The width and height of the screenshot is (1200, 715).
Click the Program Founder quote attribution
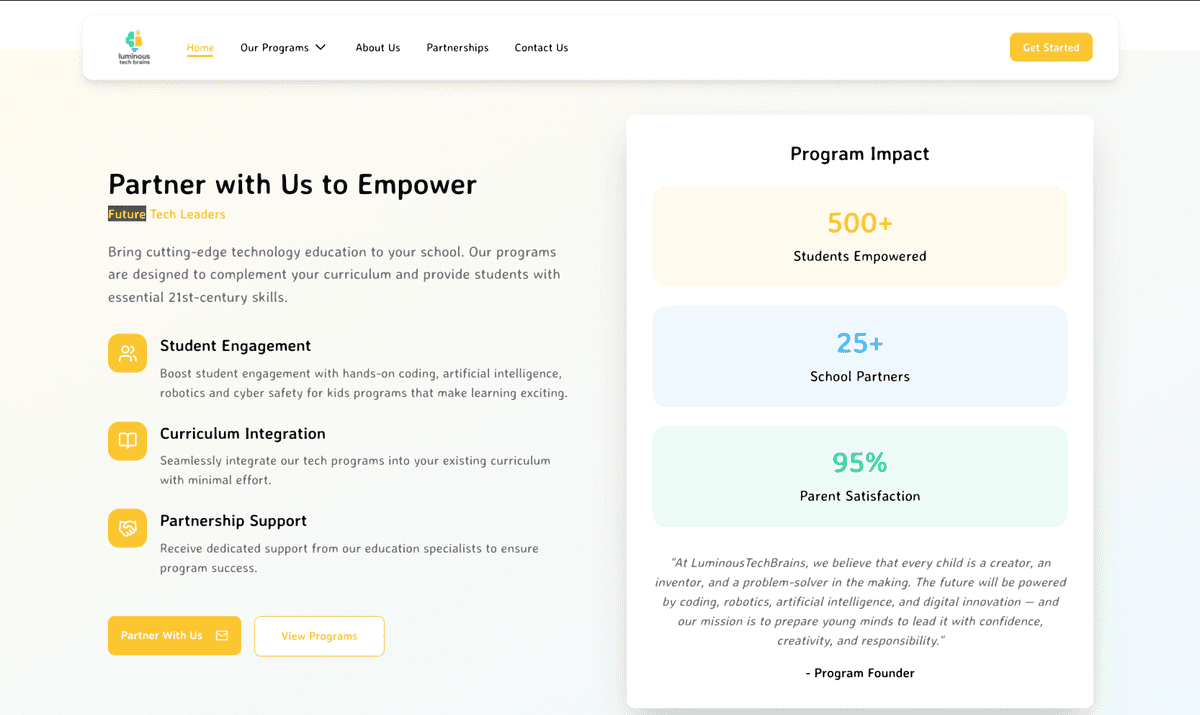860,673
